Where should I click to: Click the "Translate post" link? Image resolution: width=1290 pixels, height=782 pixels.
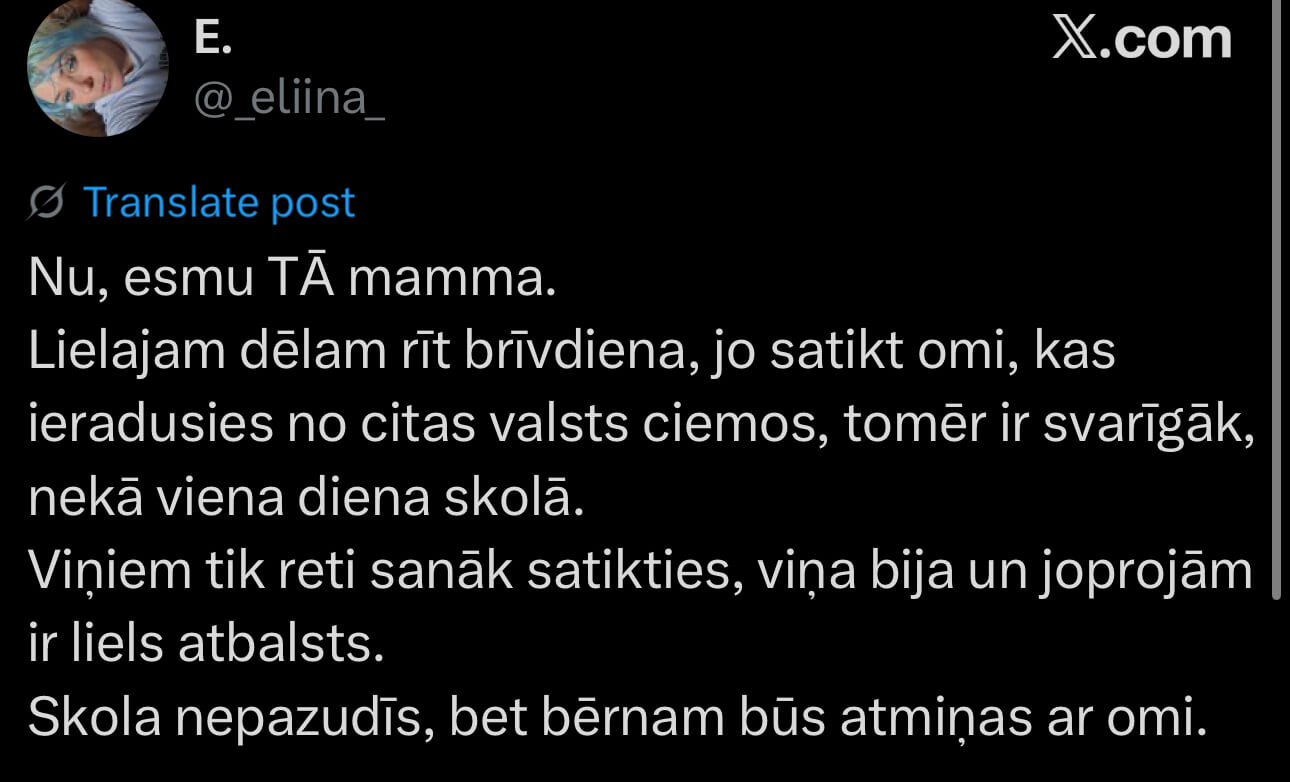click(218, 203)
